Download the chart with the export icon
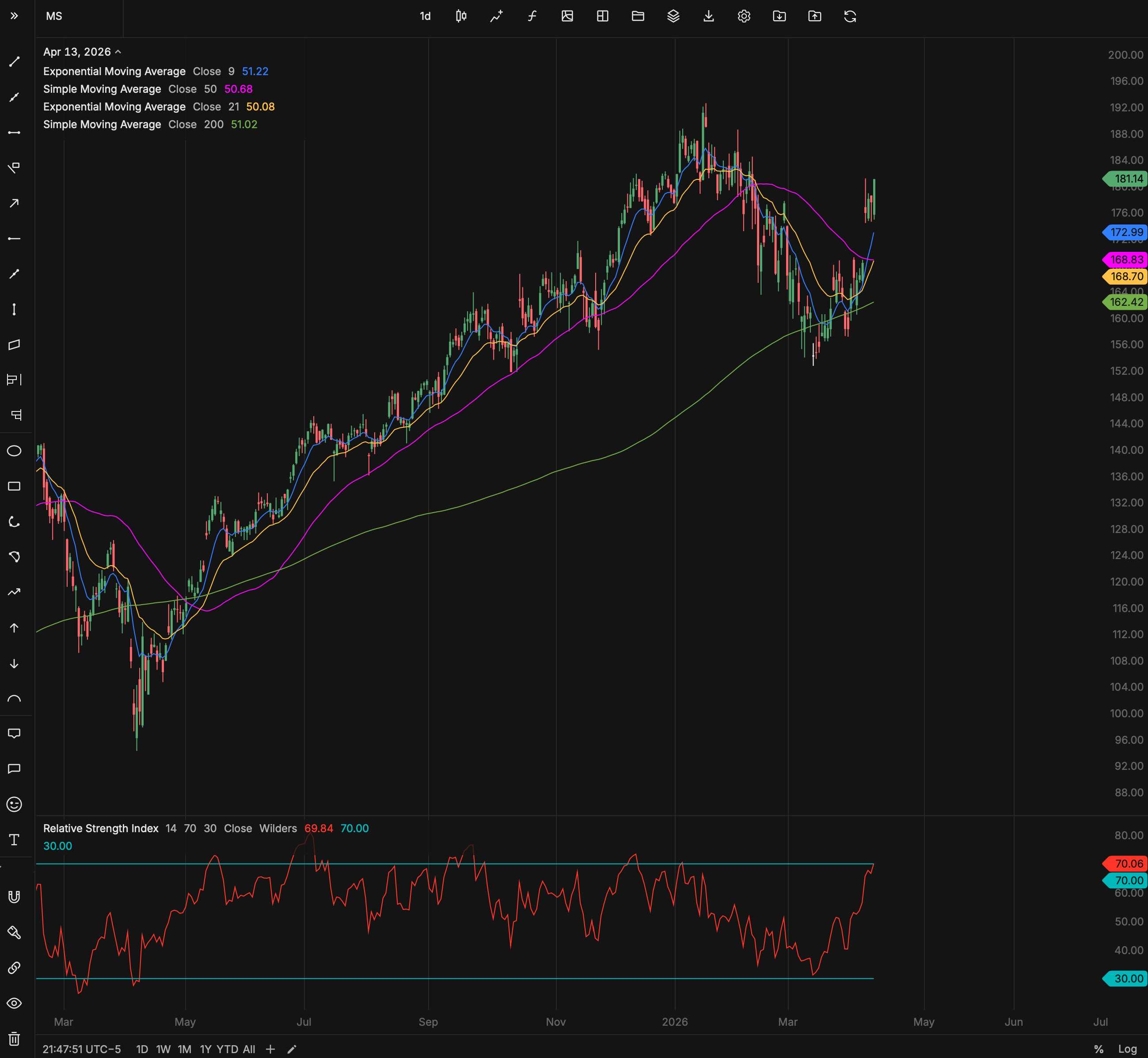 (708, 16)
